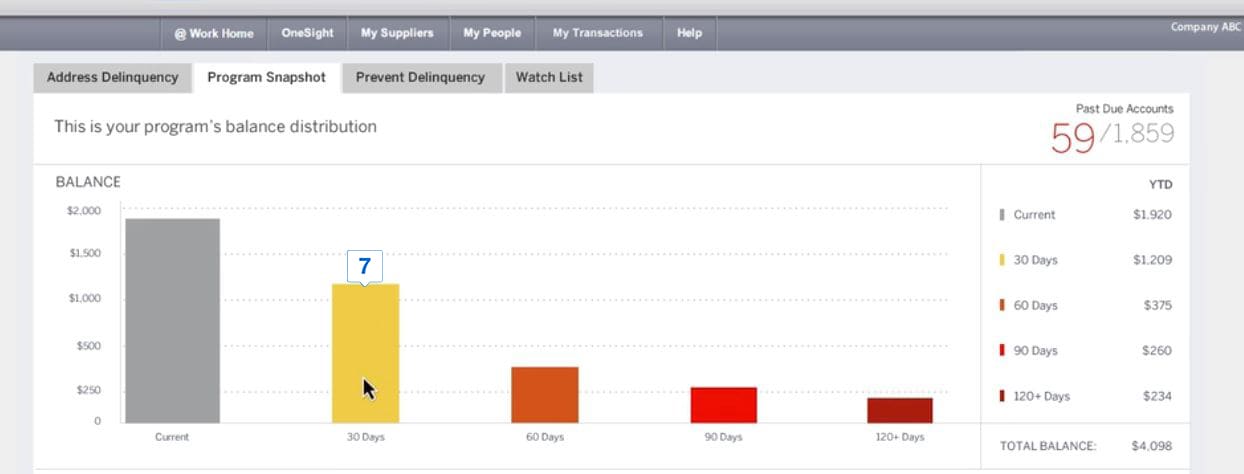1244x474 pixels.
Task: Open My People navigation item
Action: (492, 33)
